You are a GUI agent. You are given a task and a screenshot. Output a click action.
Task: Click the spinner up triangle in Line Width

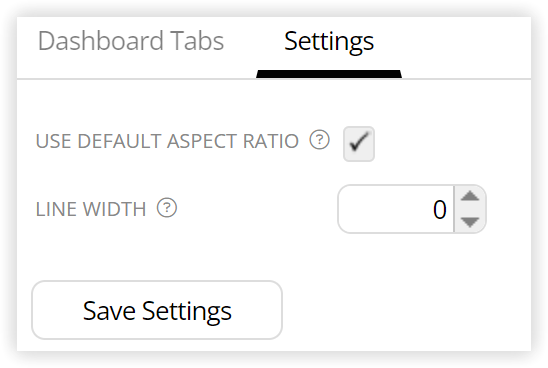tap(470, 196)
